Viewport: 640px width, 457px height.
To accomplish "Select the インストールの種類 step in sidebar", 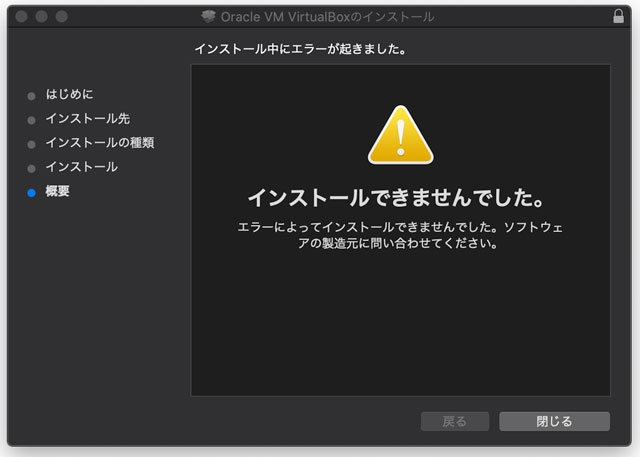I will coord(100,143).
